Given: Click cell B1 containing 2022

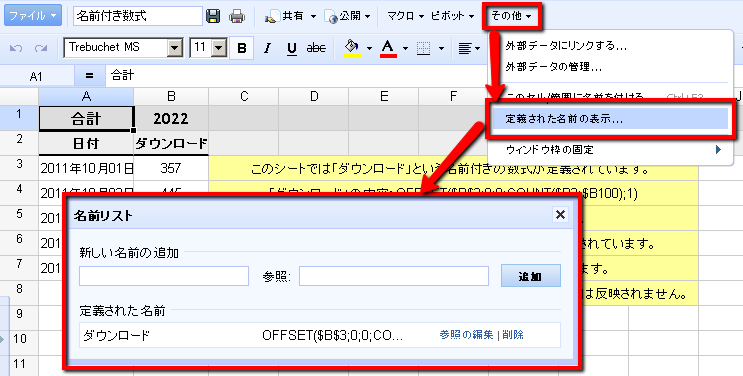Looking at the screenshot, I should point(171,119).
